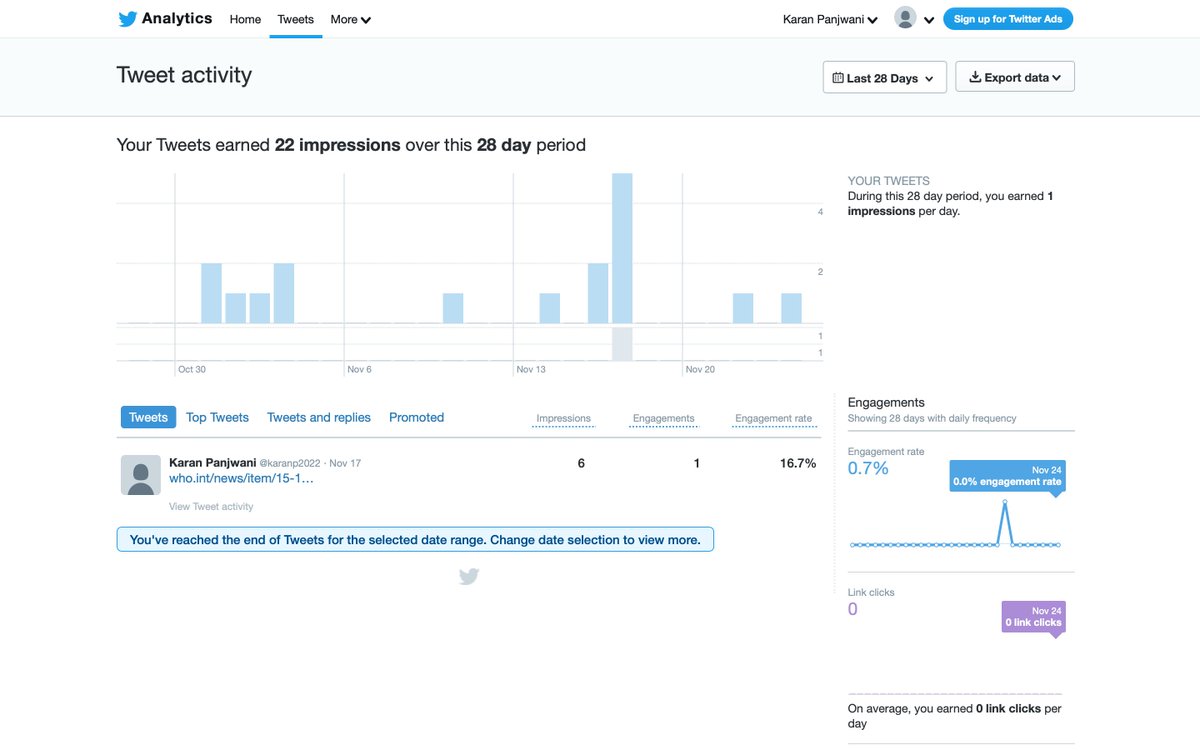Click the end of Tweets notice banner
1200x750 pixels.
[x=415, y=539]
